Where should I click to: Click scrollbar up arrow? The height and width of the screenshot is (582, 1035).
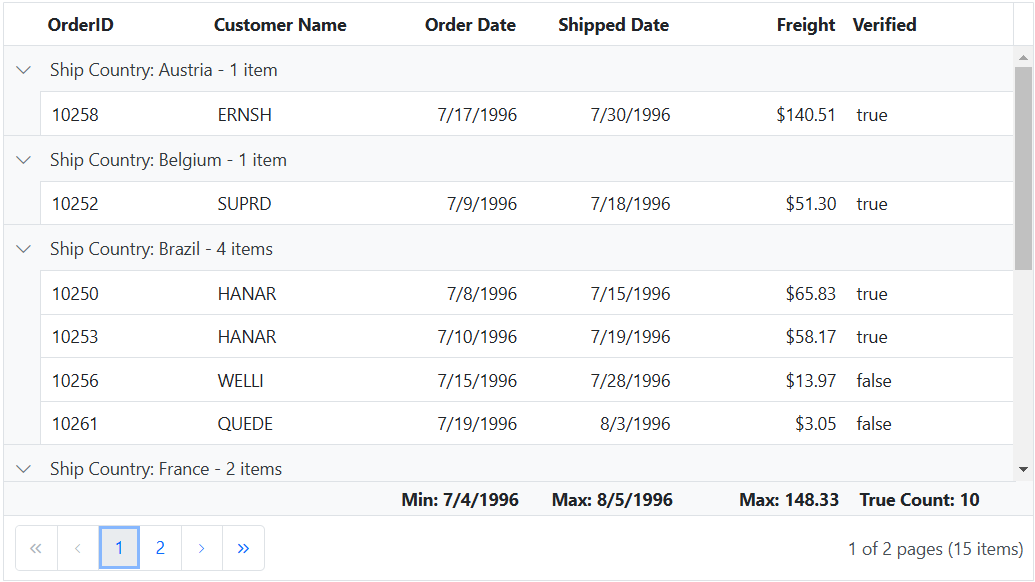pos(1023,57)
